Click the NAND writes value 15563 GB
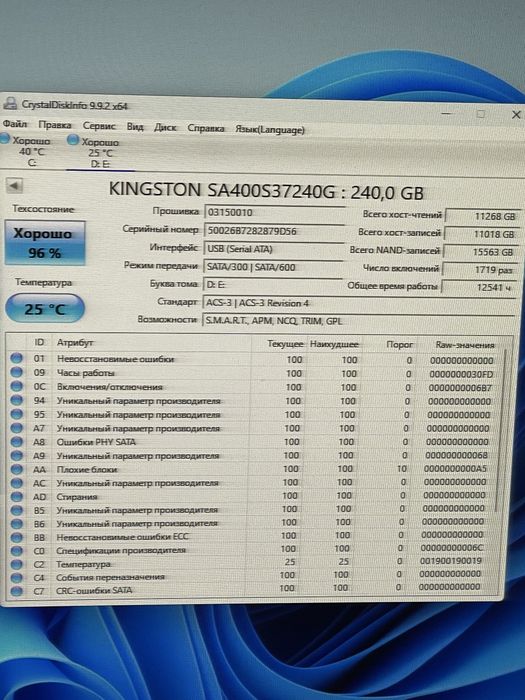Viewport: 525px width, 700px height. tap(480, 252)
